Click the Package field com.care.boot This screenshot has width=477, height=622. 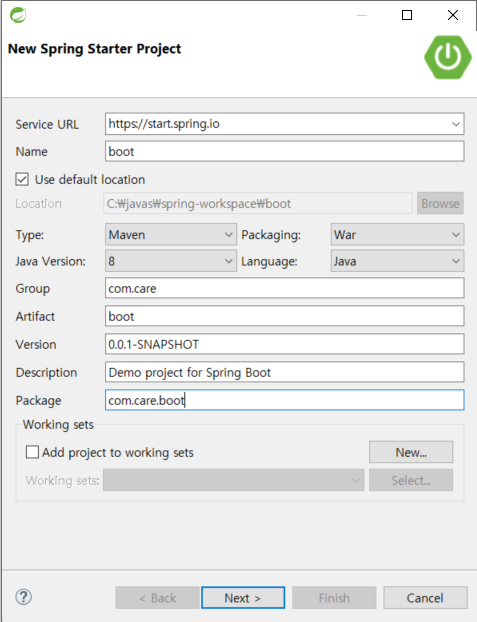285,400
